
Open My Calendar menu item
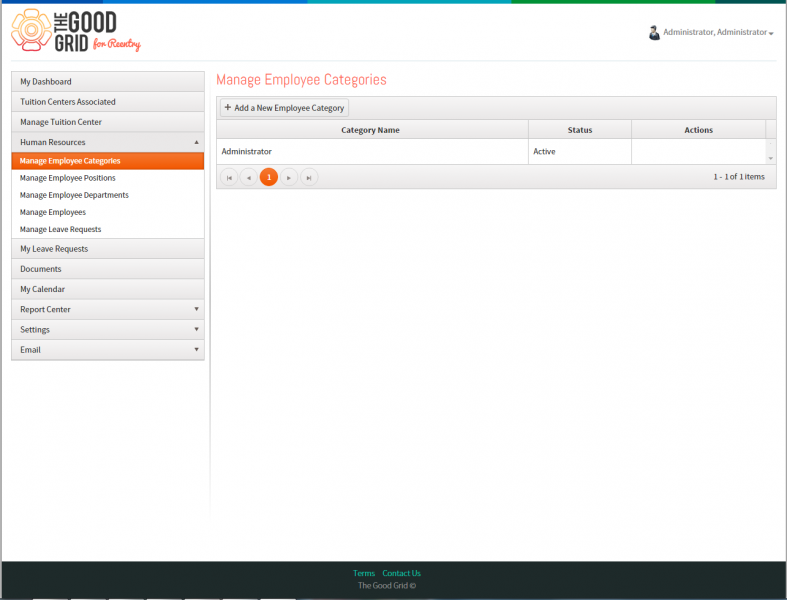pyautogui.click(x=107, y=289)
